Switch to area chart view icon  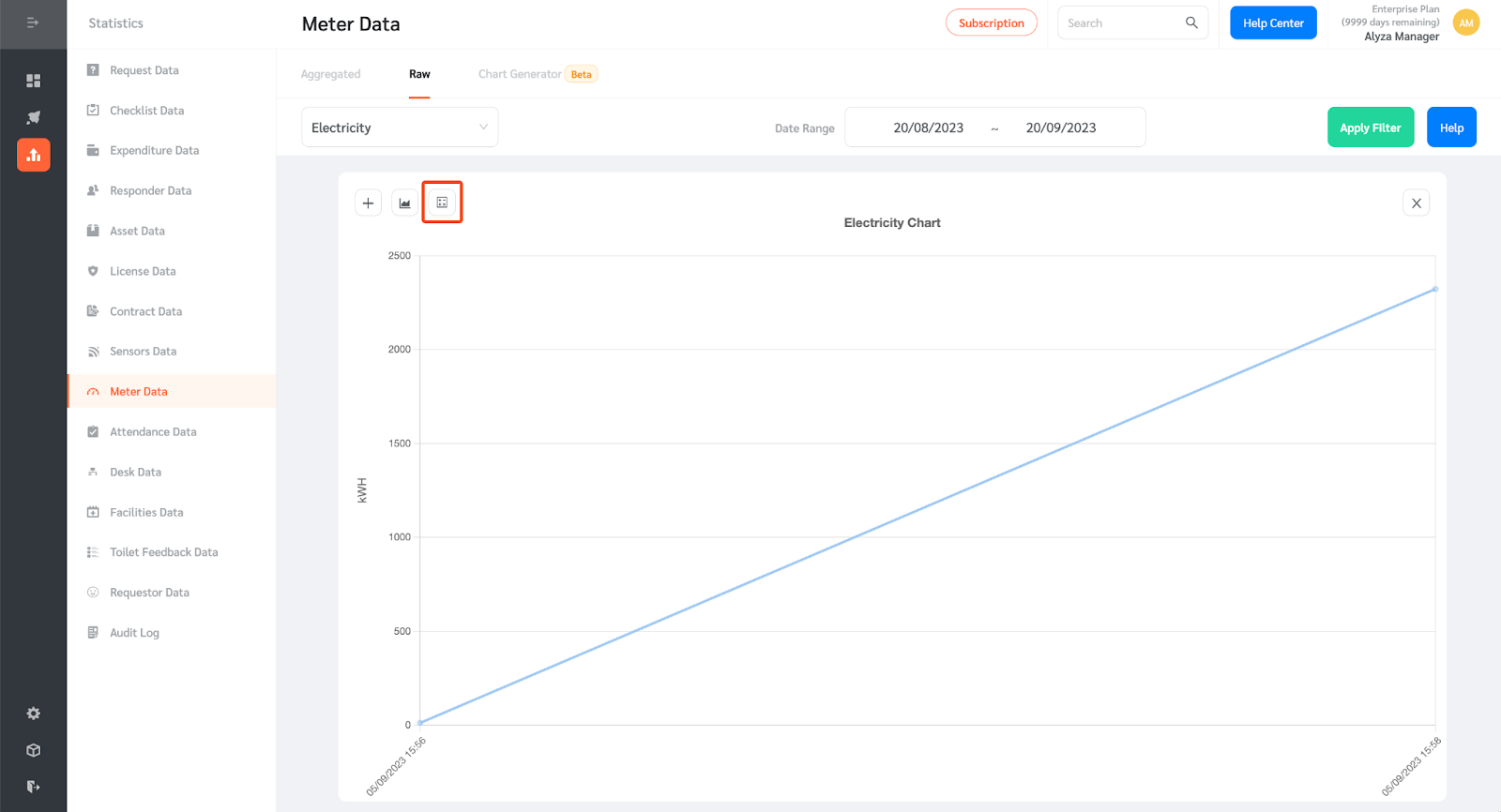click(405, 203)
